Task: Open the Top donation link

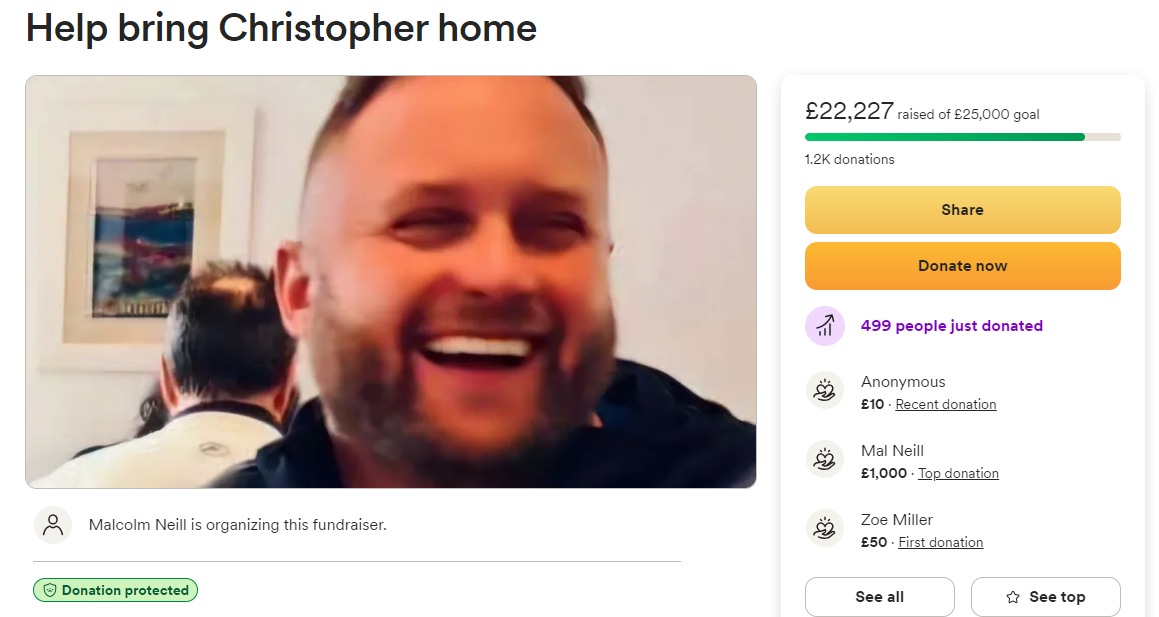Action: point(958,473)
